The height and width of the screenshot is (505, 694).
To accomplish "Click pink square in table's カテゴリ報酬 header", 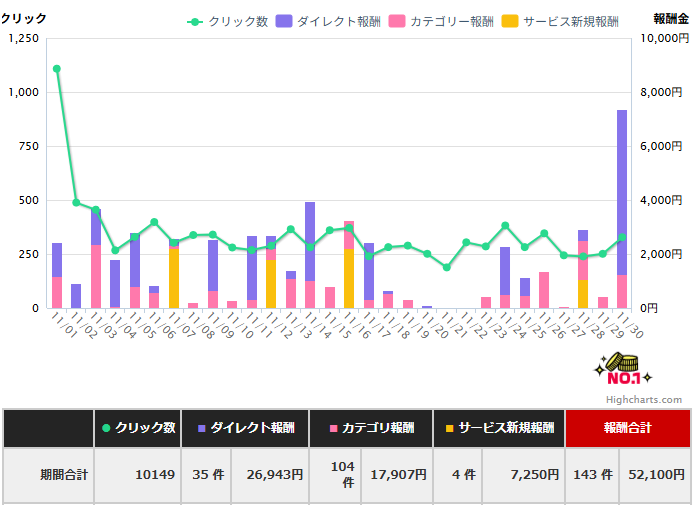I will pyautogui.click(x=333, y=428).
